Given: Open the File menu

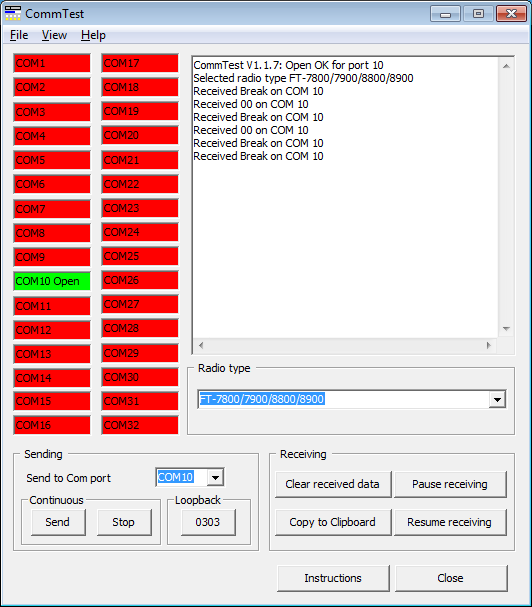Looking at the screenshot, I should click(x=19, y=35).
